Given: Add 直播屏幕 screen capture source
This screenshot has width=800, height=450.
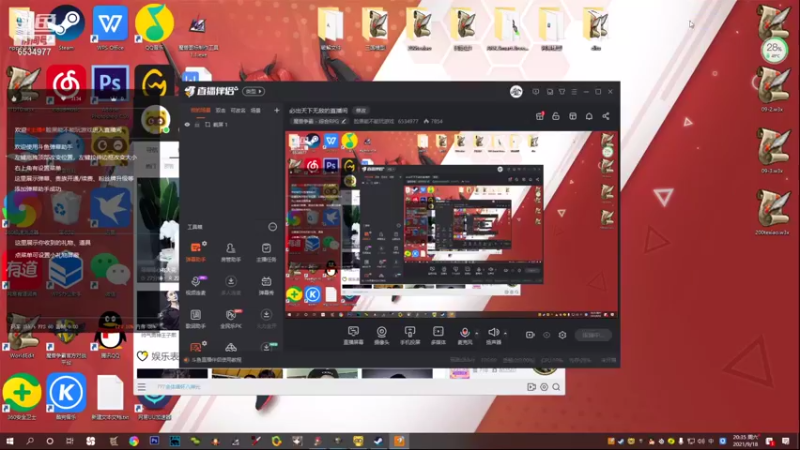Looking at the screenshot, I should [x=353, y=335].
